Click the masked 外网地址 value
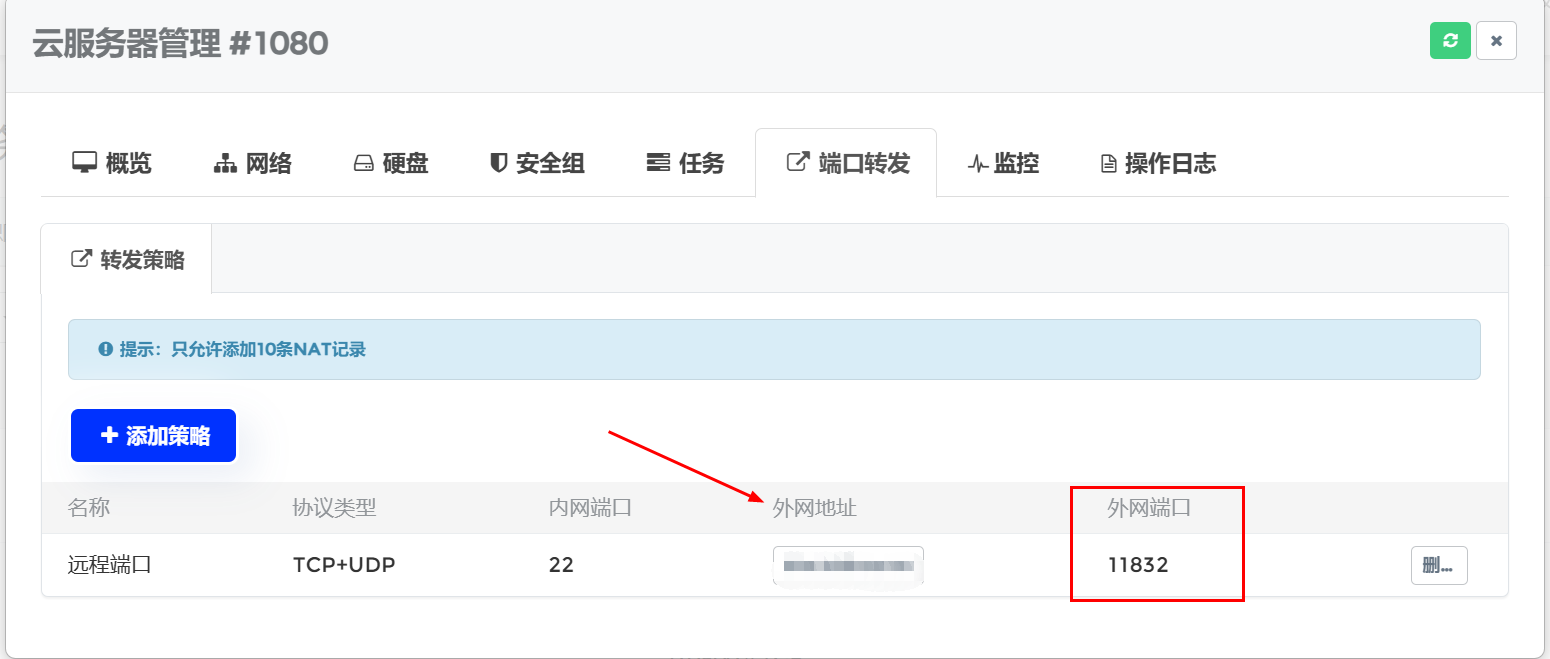Viewport: 1550px width, 659px height. click(x=847, y=565)
